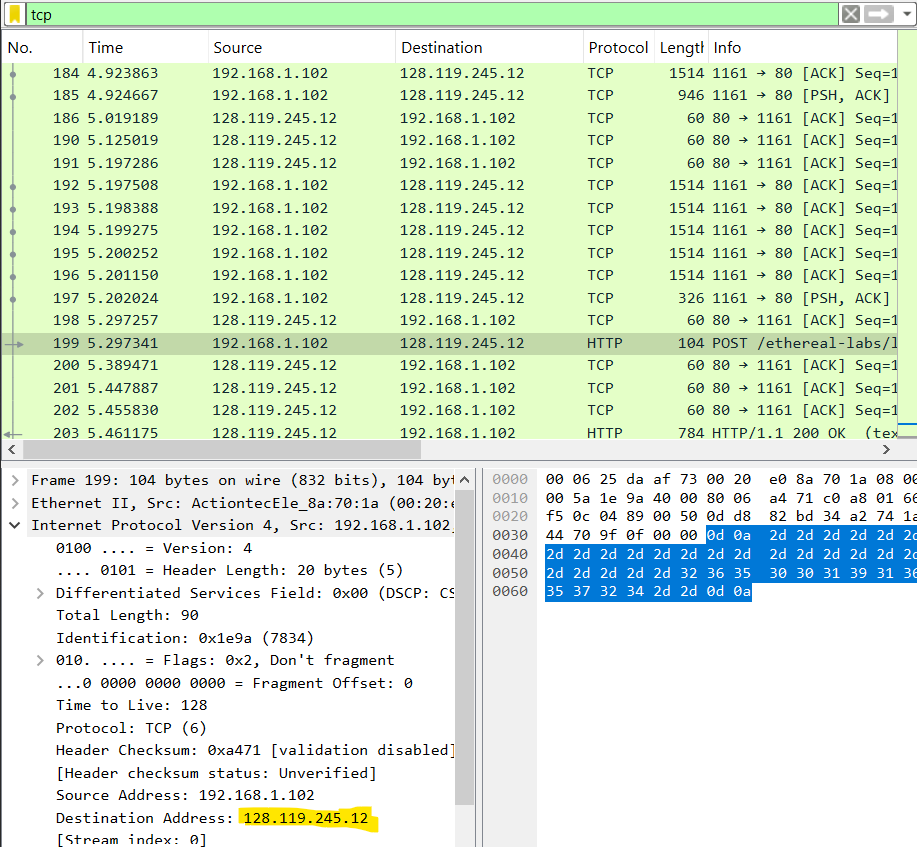This screenshot has width=917, height=847.
Task: Select the Identification 0x1e9a field
Action: pos(185,638)
